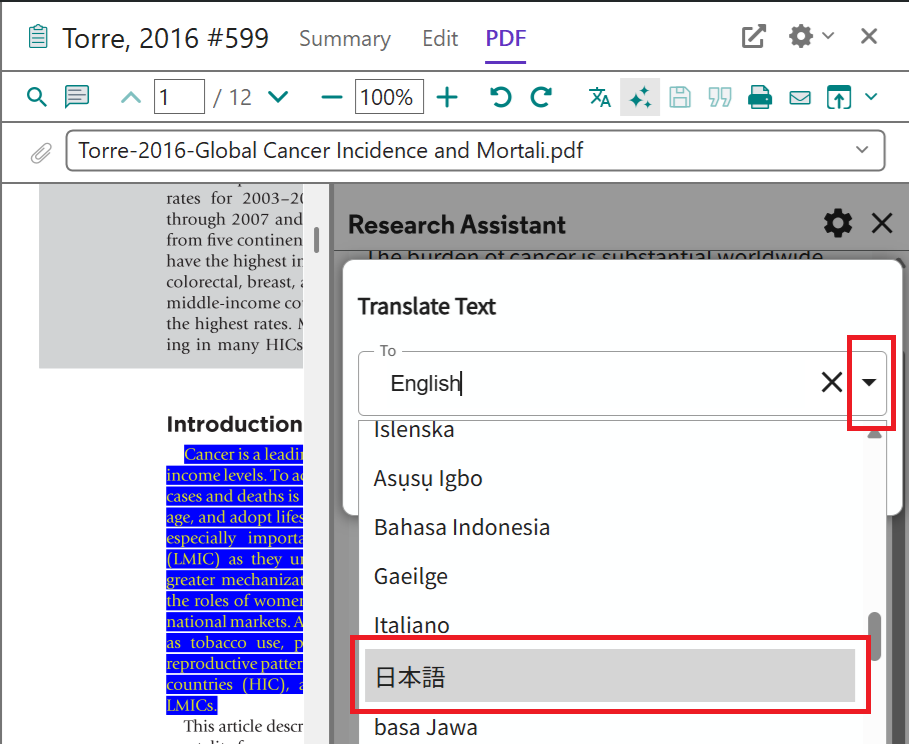Zoom out using the minus icon
909x744 pixels.
tap(332, 97)
